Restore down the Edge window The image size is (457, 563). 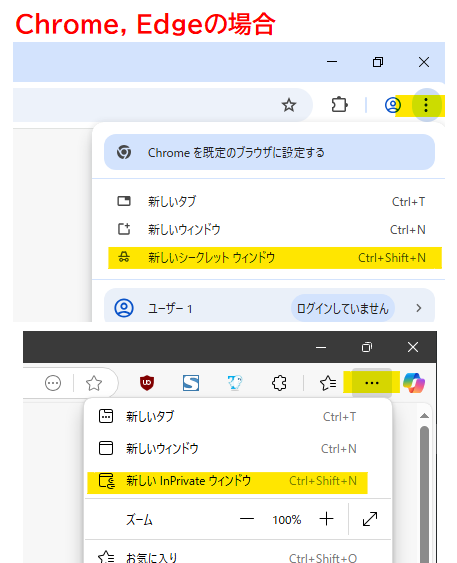tap(367, 347)
